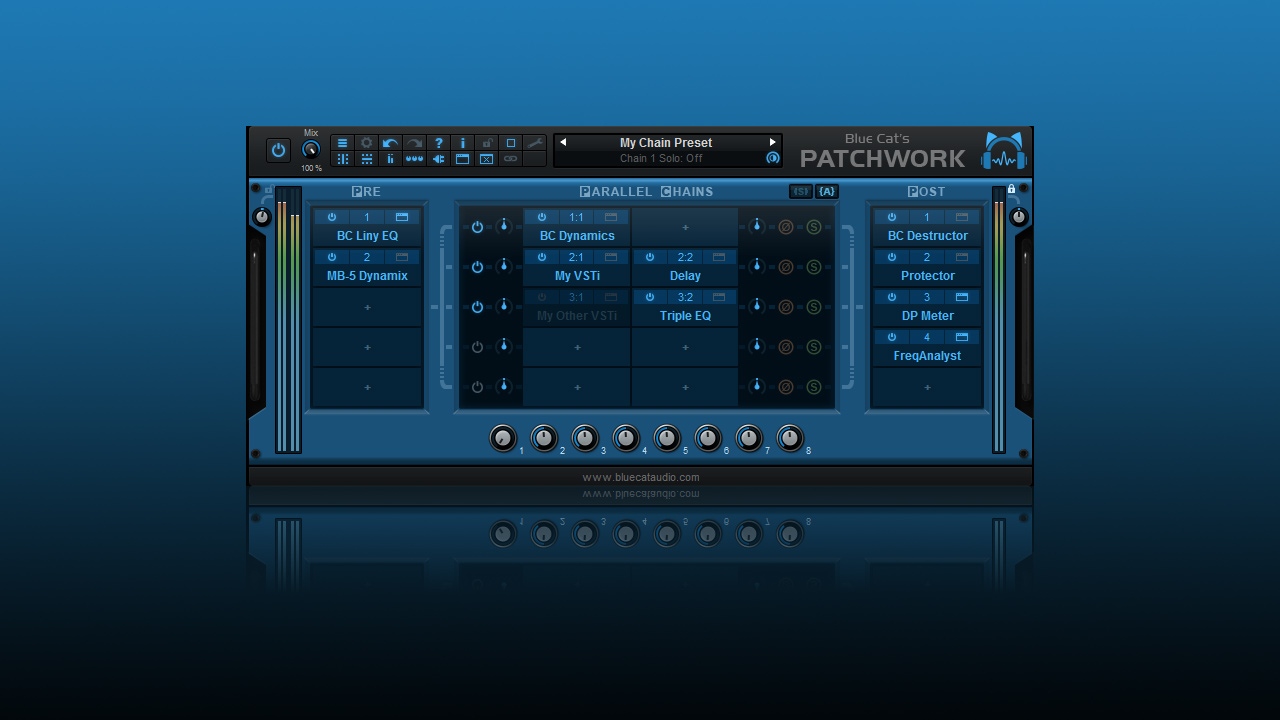Click the Protector plug-in name
The width and height of the screenshot is (1280, 720).
tap(927, 276)
